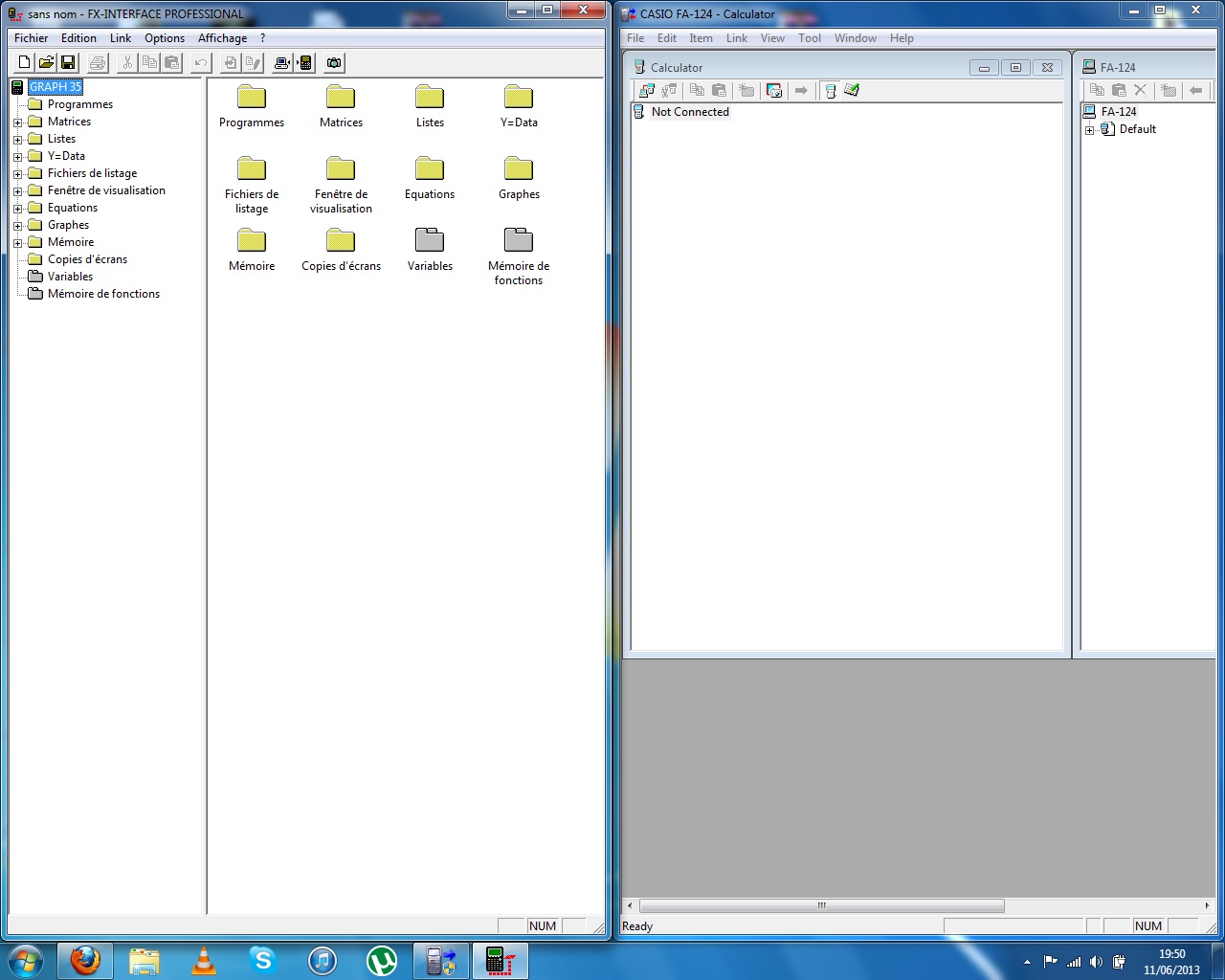Open the Options menu in FX-Interface
Image resolution: width=1225 pixels, height=980 pixels.
pyautogui.click(x=165, y=38)
